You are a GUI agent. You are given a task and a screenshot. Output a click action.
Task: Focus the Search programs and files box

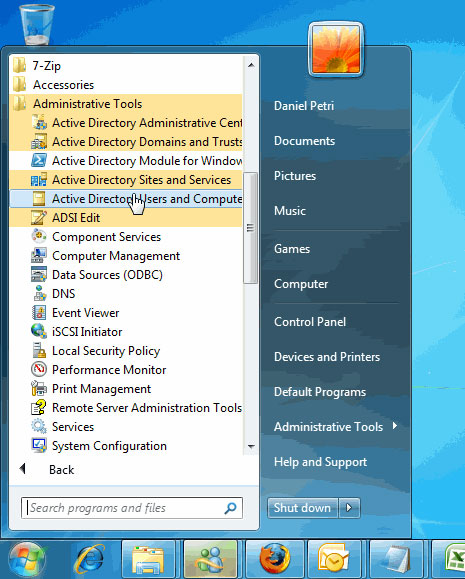click(x=132, y=508)
